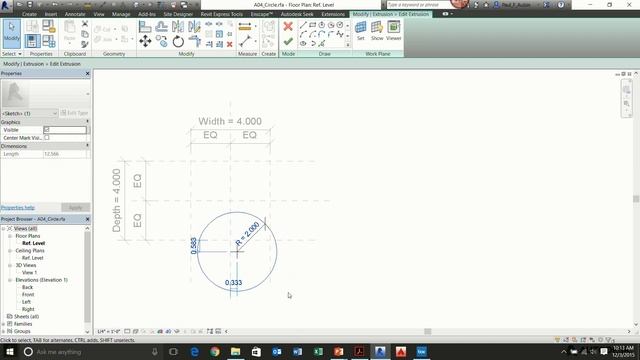Viewport: 640px width, 360px height.
Task: Enable the Center Mark Visible checkbox
Action: [47, 138]
